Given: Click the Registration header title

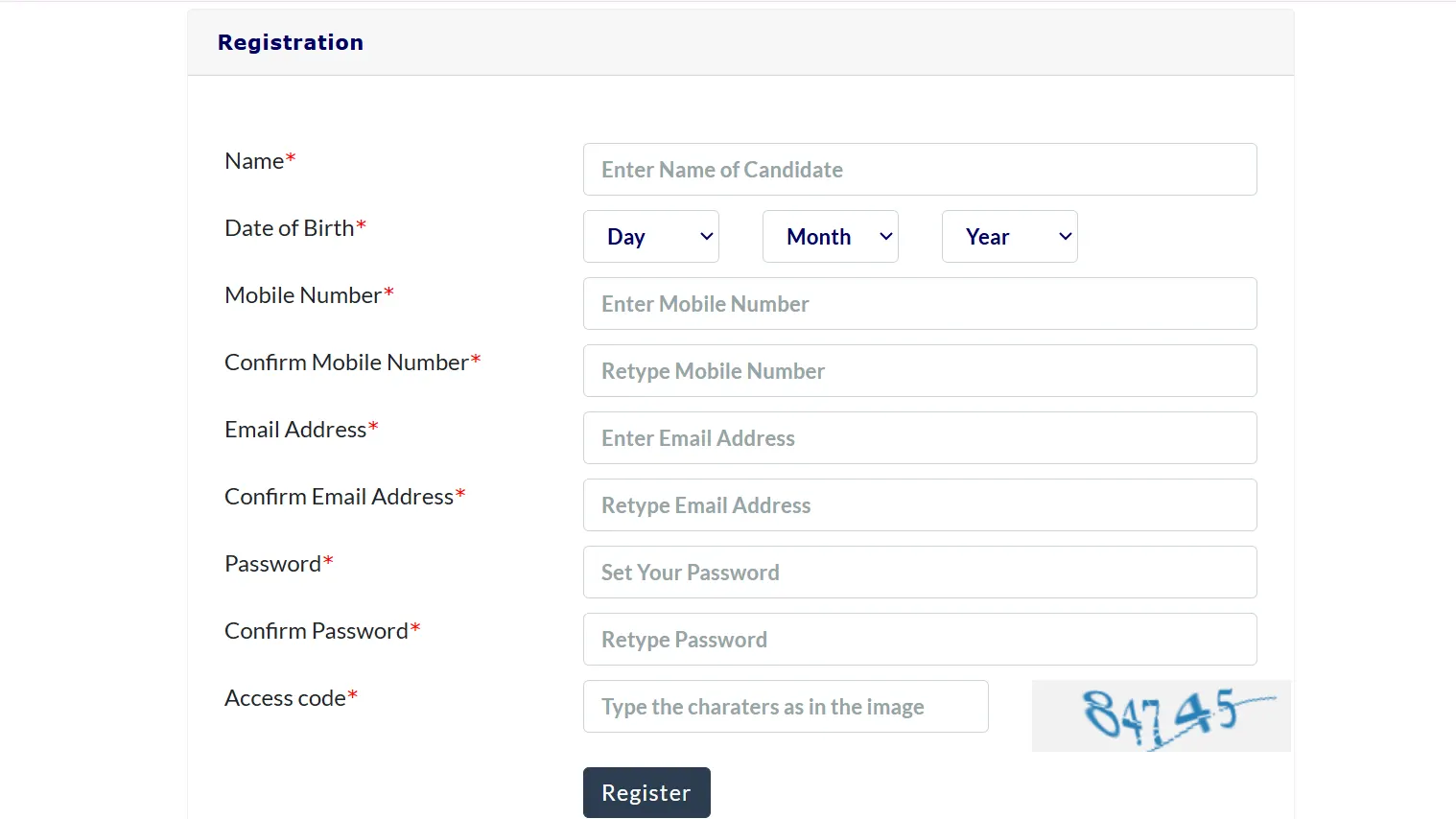Looking at the screenshot, I should 291,42.
